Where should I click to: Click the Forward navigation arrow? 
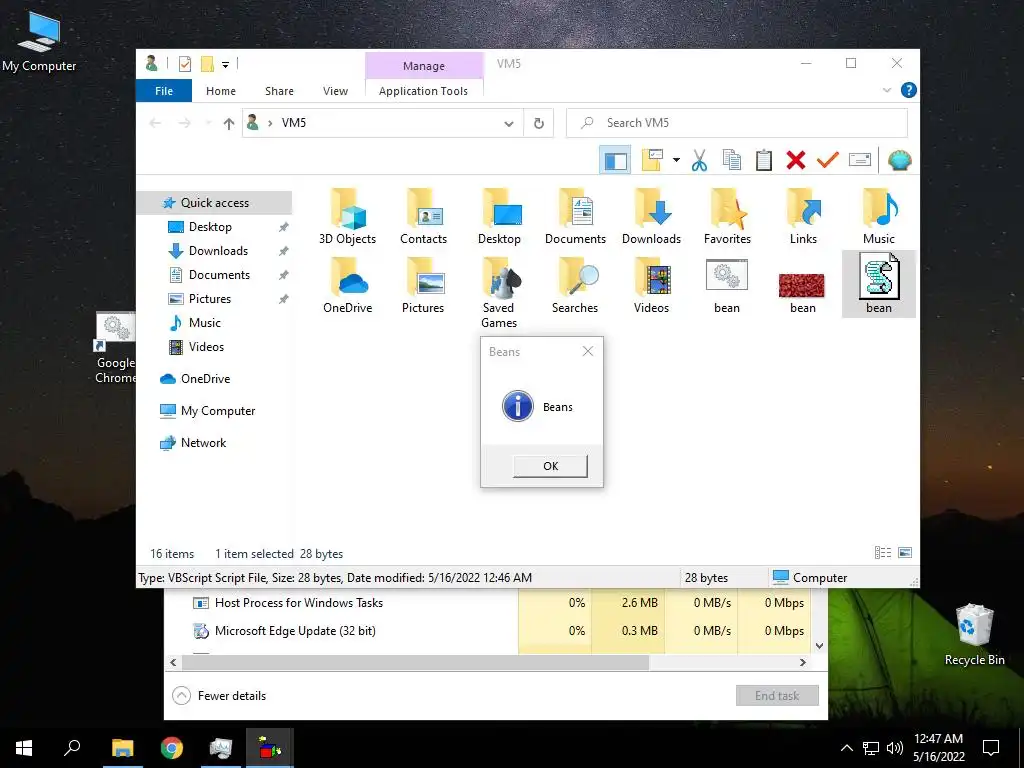(x=185, y=123)
